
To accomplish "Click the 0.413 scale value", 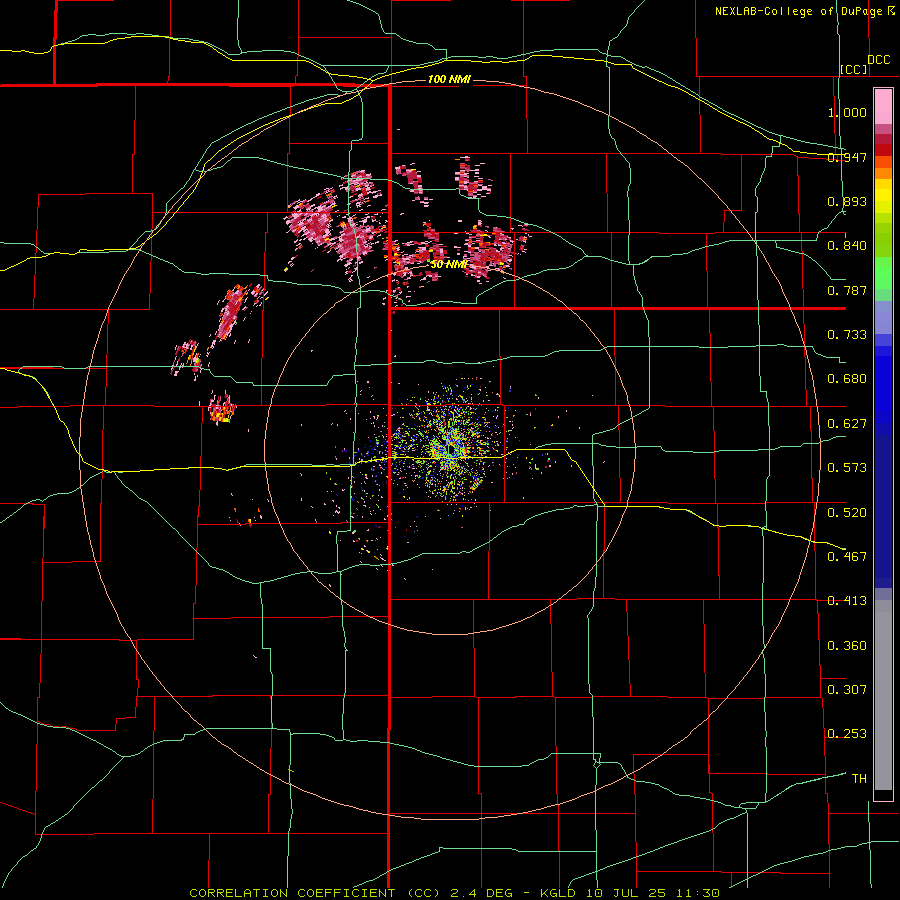I will pyautogui.click(x=847, y=601).
